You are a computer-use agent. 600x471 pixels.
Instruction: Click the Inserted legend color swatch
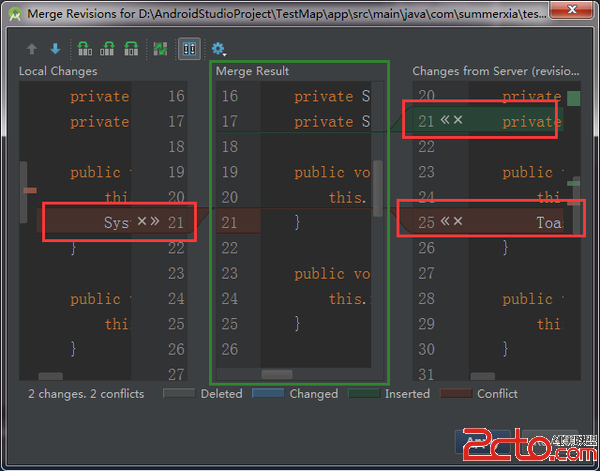364,393
